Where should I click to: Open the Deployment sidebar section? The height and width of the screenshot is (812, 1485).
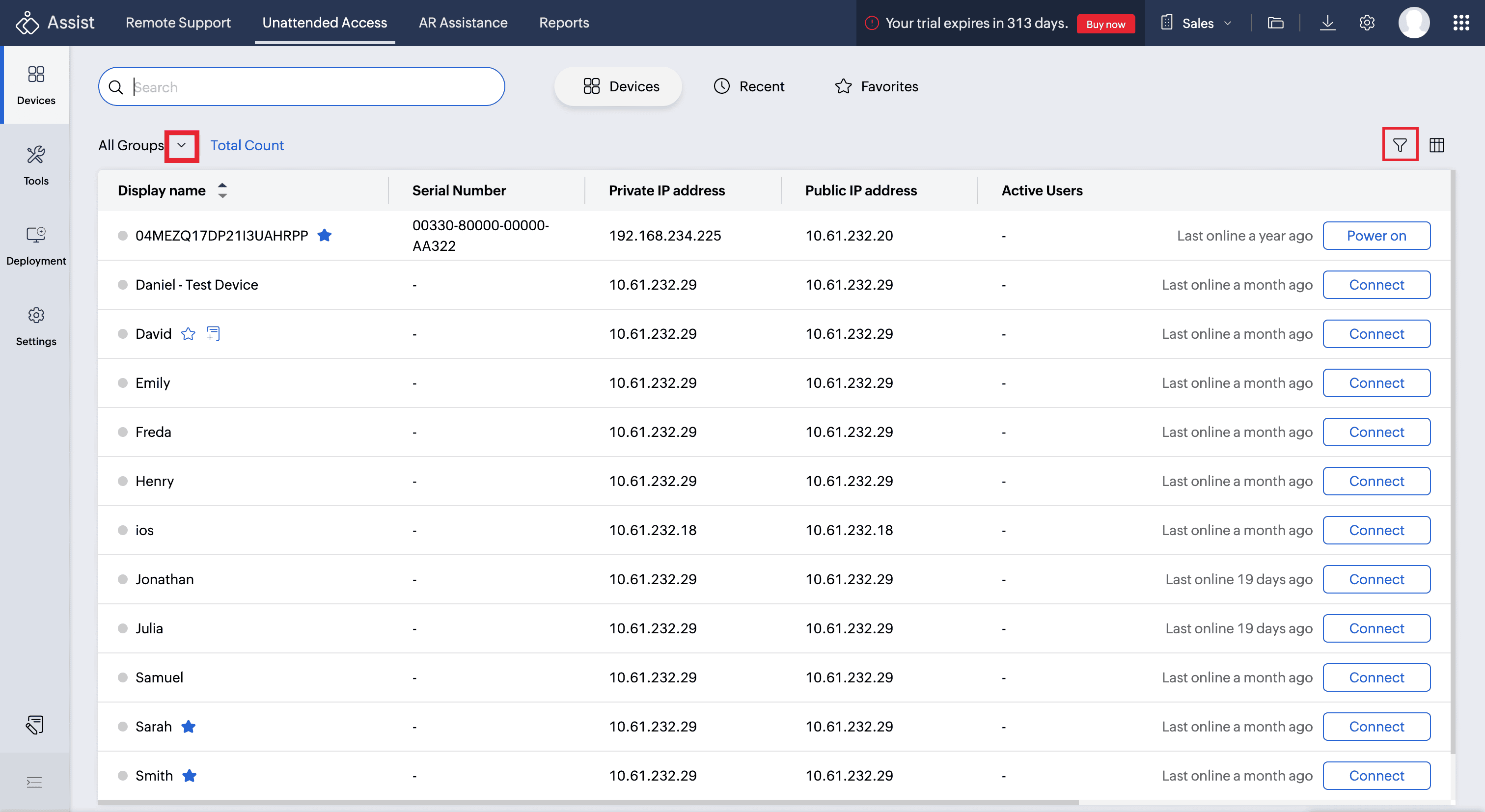[36, 245]
